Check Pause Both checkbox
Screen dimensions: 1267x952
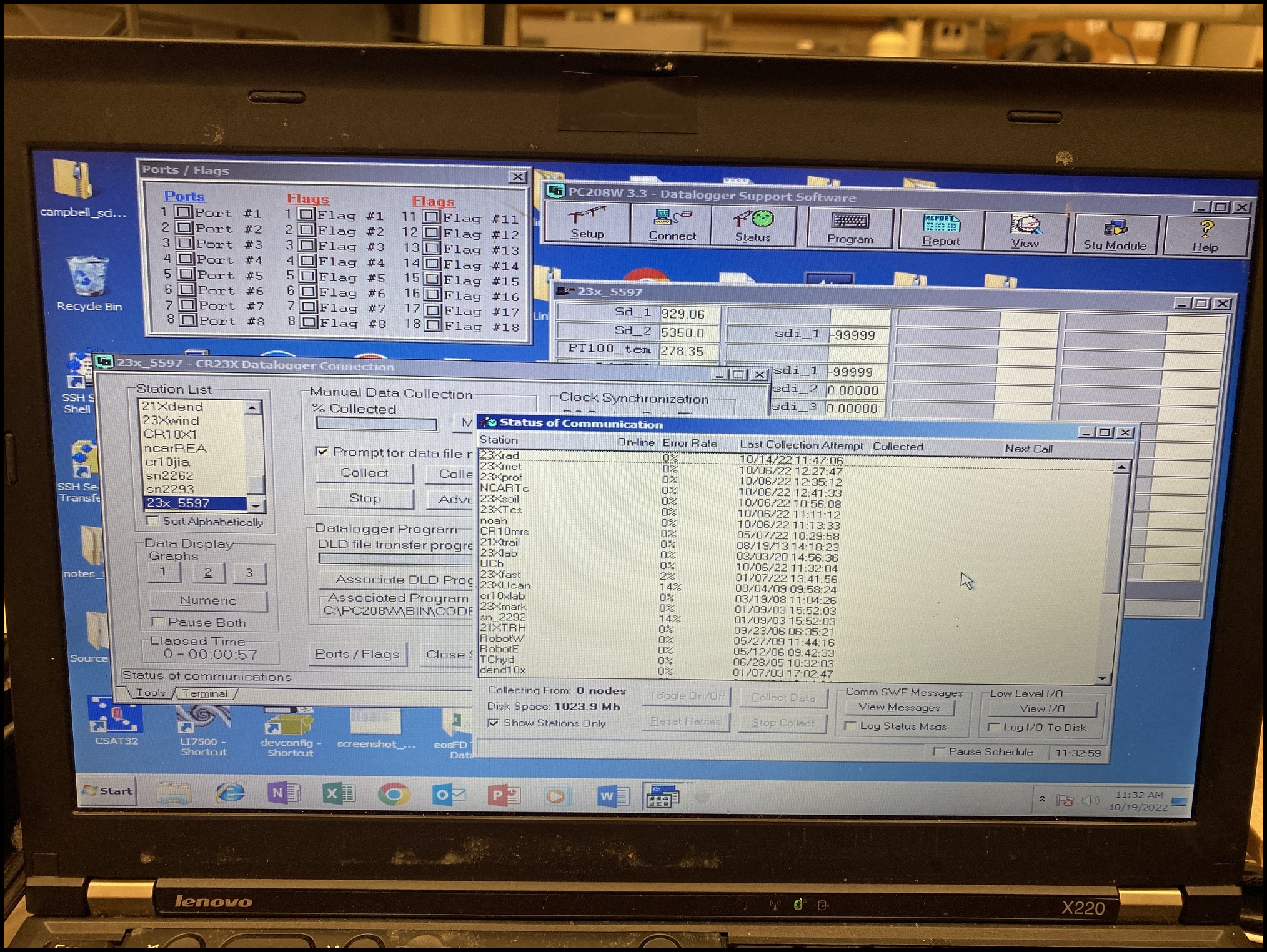pos(157,622)
